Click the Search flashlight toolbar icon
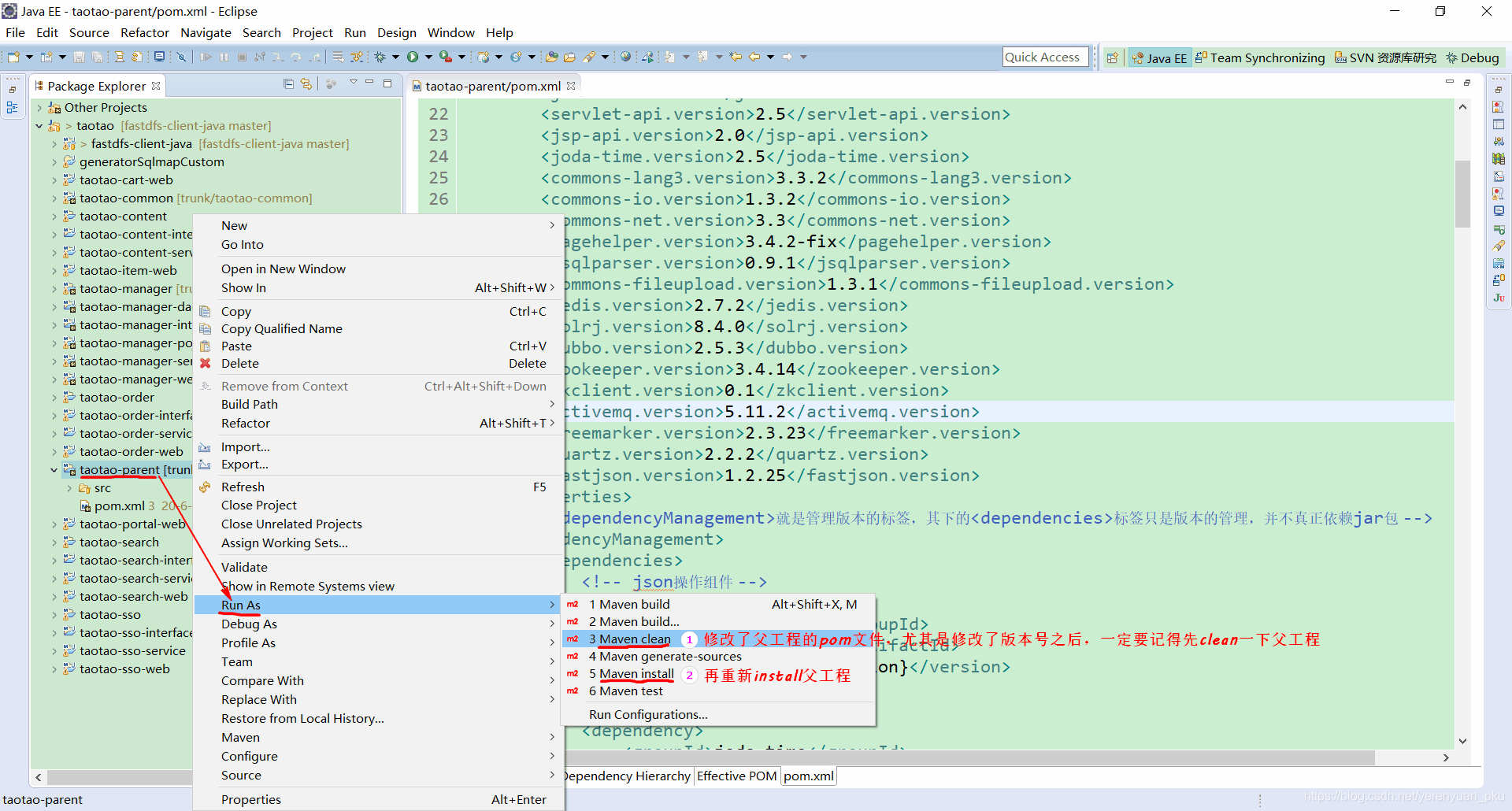The height and width of the screenshot is (811, 1512). (589, 57)
